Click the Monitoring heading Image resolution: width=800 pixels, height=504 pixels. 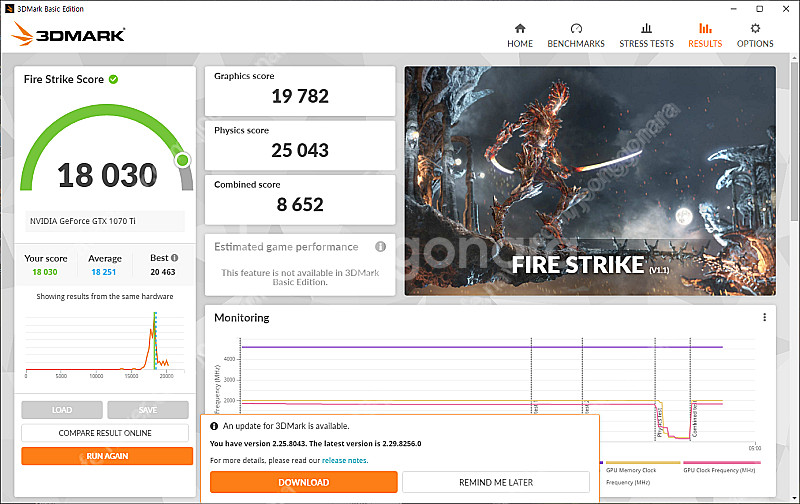(242, 318)
